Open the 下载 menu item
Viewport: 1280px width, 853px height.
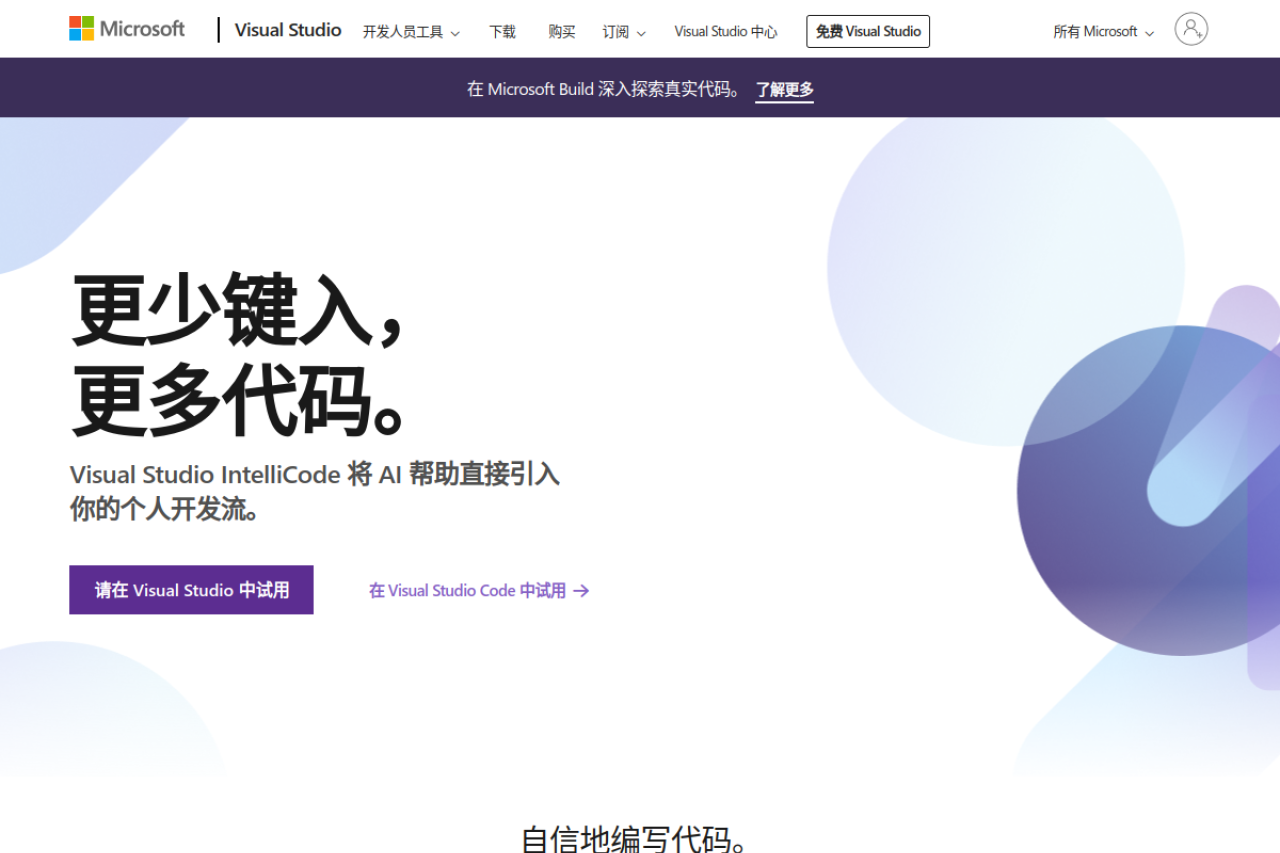[x=502, y=32]
